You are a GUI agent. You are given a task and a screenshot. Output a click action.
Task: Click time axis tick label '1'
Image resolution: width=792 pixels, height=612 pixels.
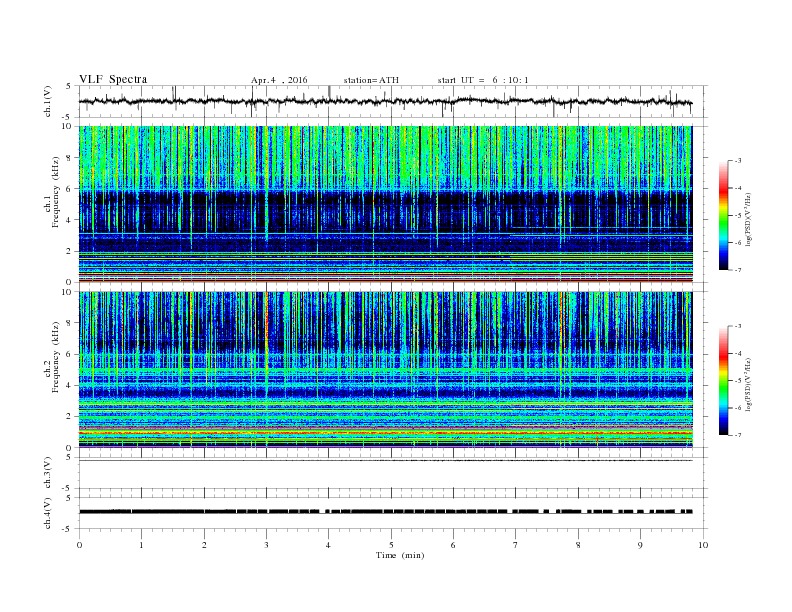[141, 545]
